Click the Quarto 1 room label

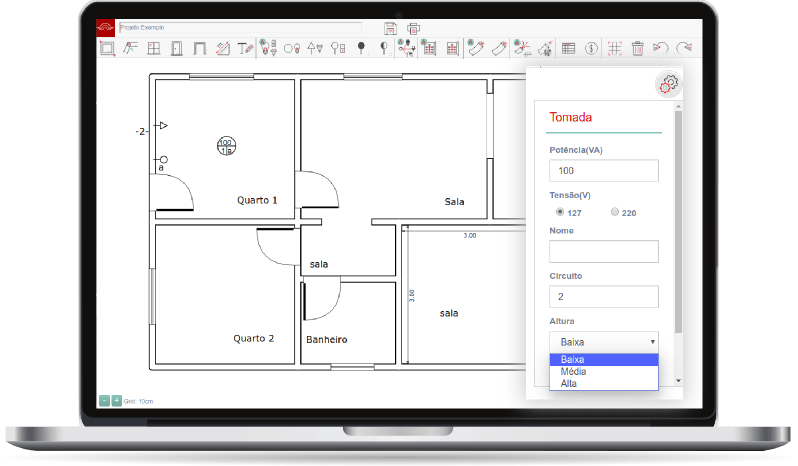coord(257,200)
